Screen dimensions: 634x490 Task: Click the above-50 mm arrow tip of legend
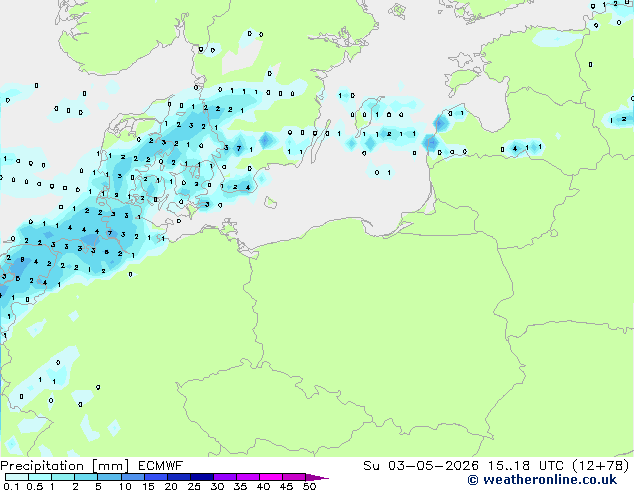click(x=317, y=477)
